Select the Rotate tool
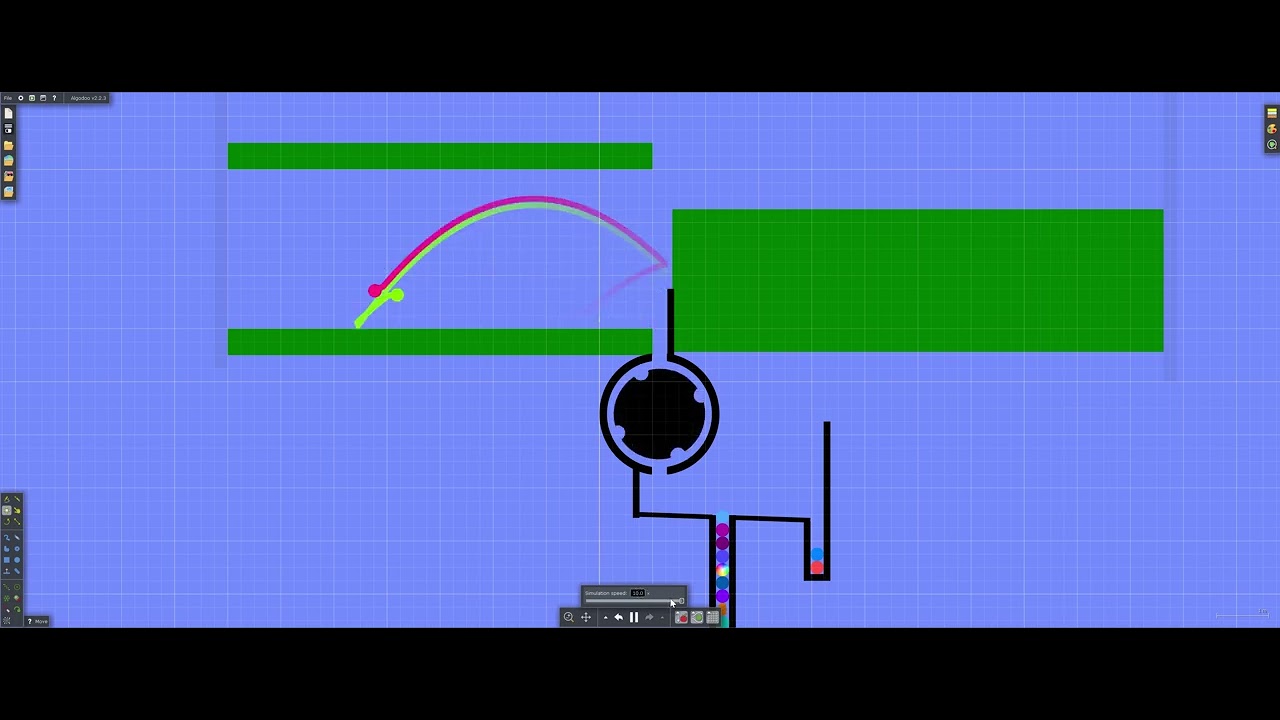 (7, 521)
